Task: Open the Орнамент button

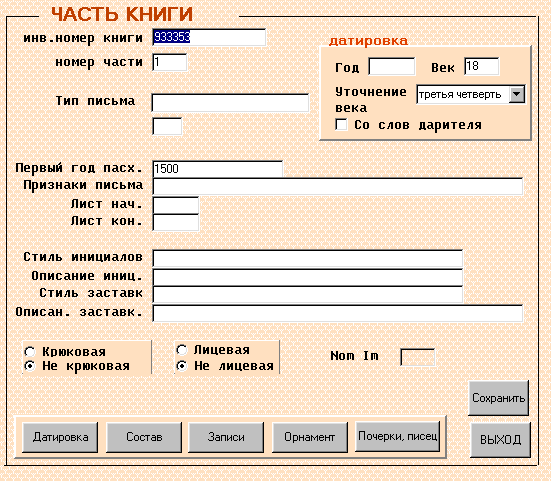Action: (x=310, y=437)
